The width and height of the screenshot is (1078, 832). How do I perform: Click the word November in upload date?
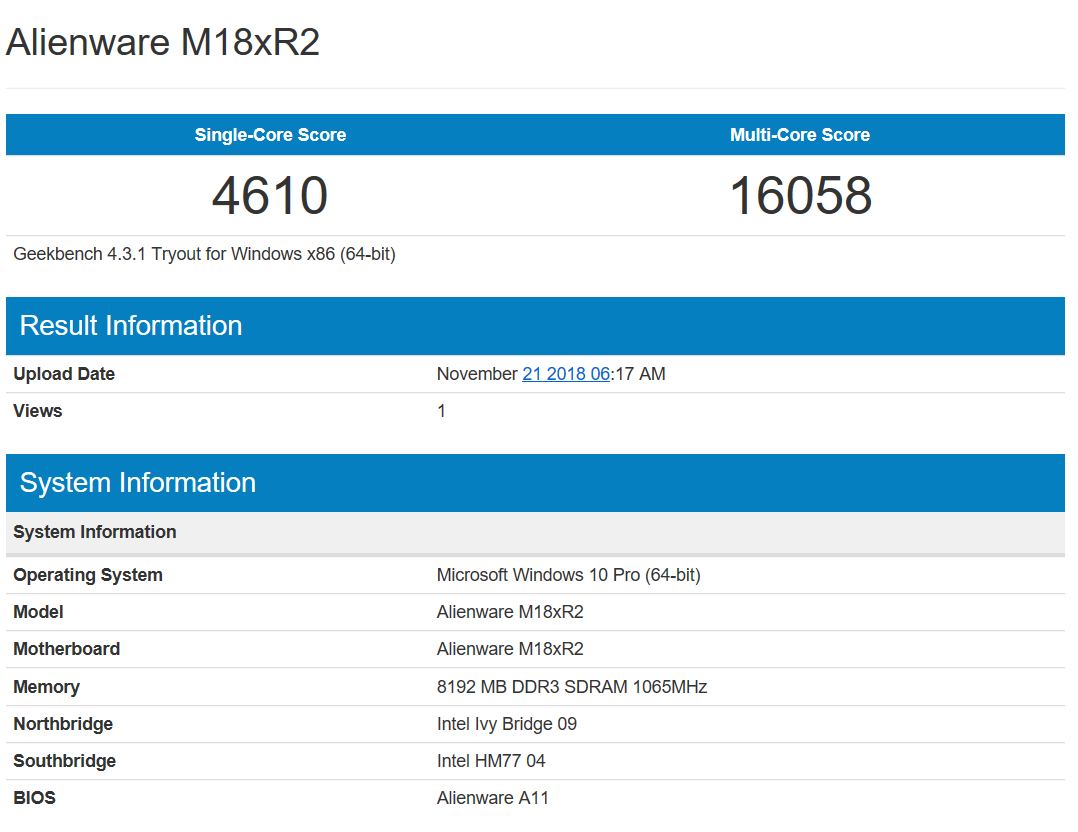click(x=477, y=374)
